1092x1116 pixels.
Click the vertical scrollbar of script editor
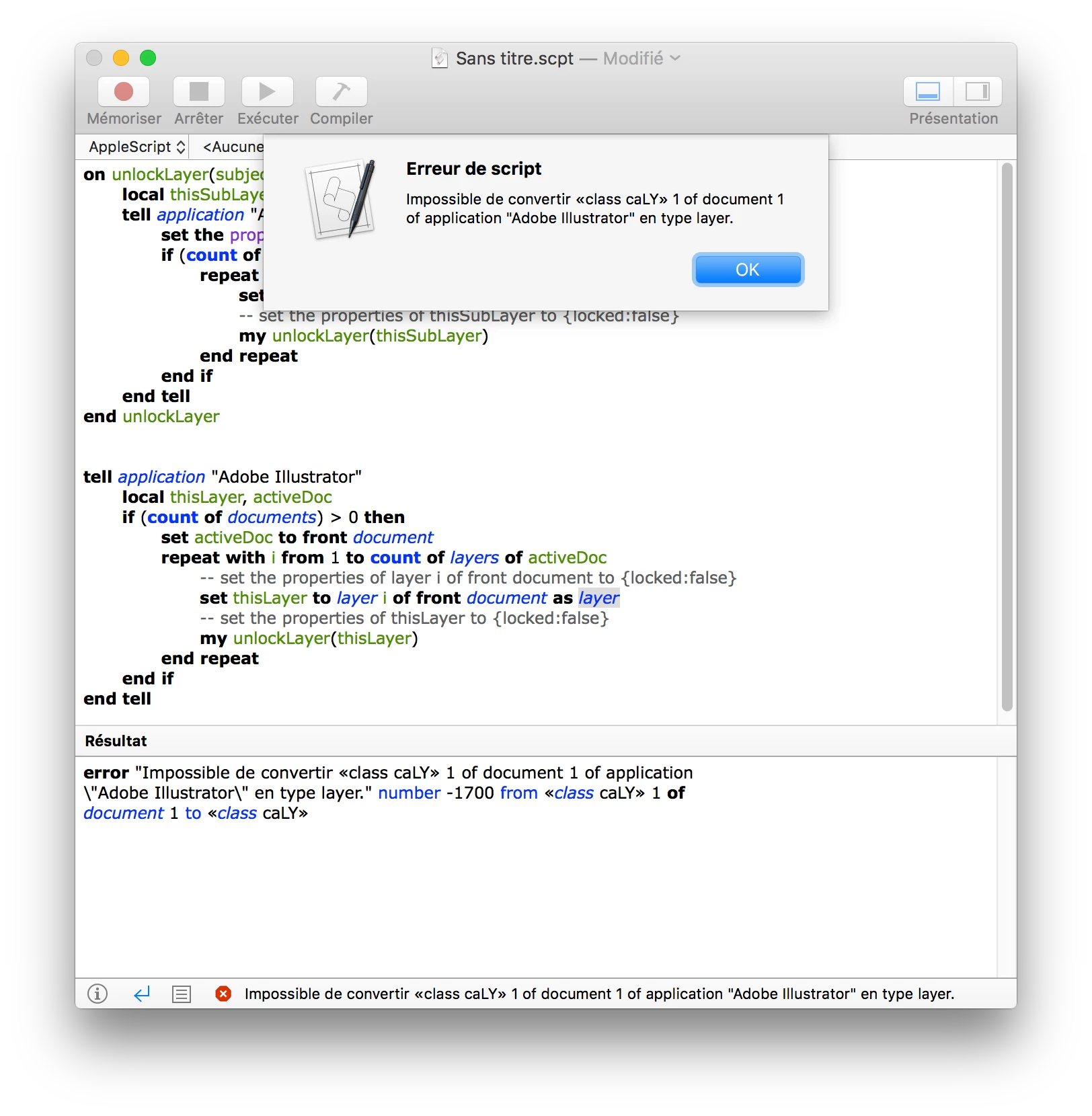pos(1007,437)
